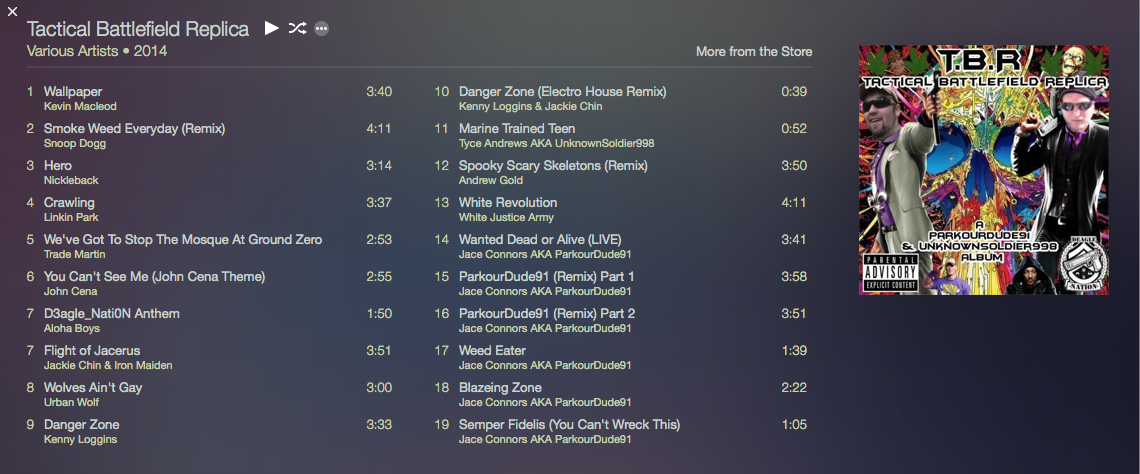This screenshot has width=1140, height=474.
Task: Click the 1:50 duration of D3agle_Nati0N Anthem
Action: point(379,314)
